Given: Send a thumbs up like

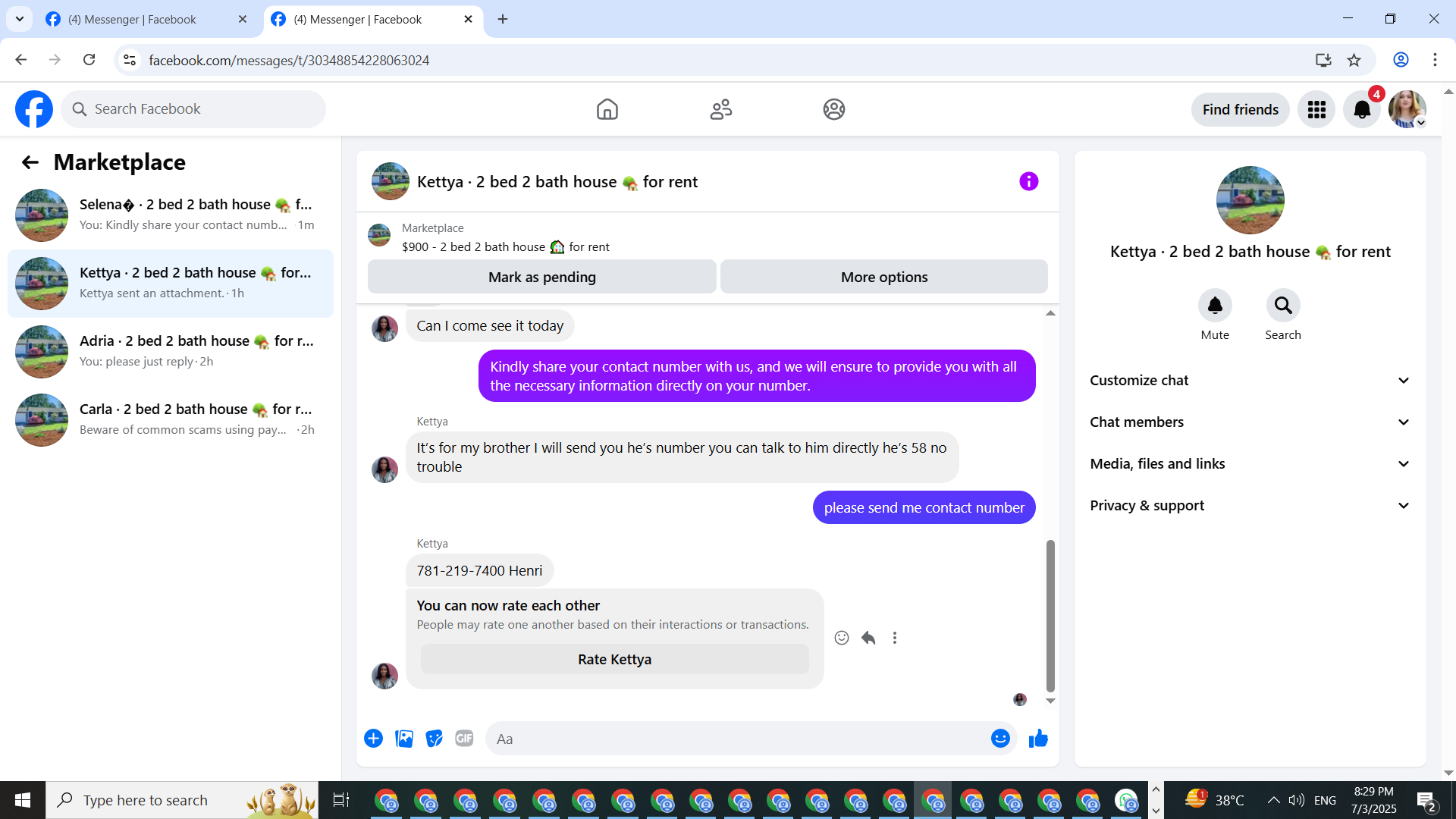Looking at the screenshot, I should pyautogui.click(x=1038, y=738).
